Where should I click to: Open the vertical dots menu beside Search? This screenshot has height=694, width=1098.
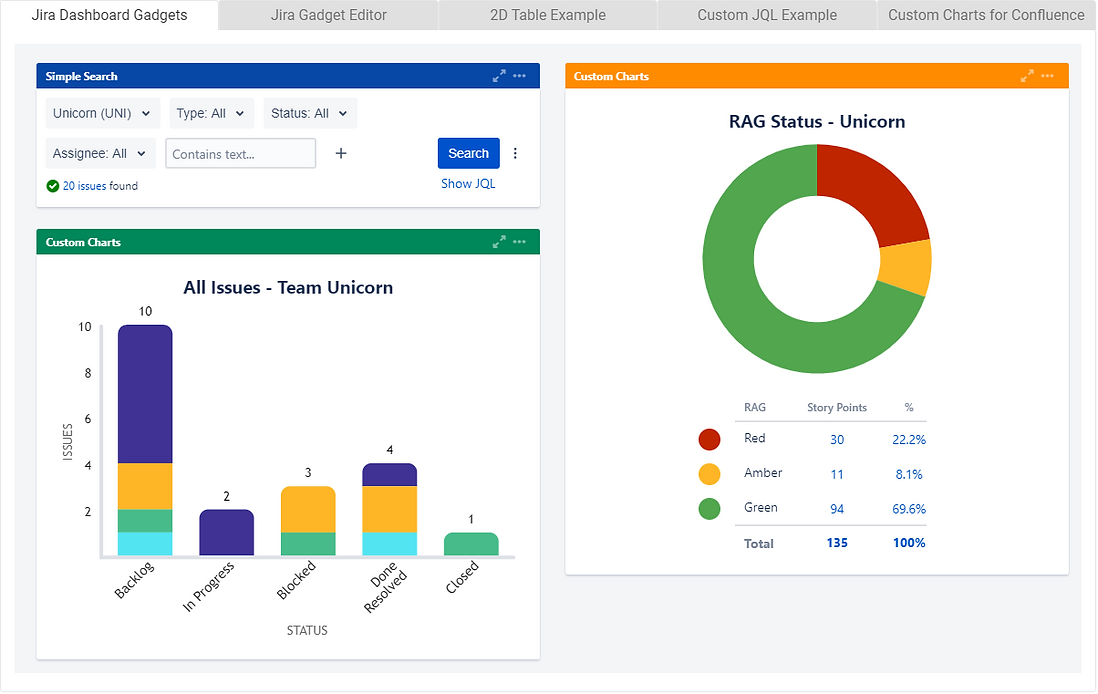click(x=515, y=153)
